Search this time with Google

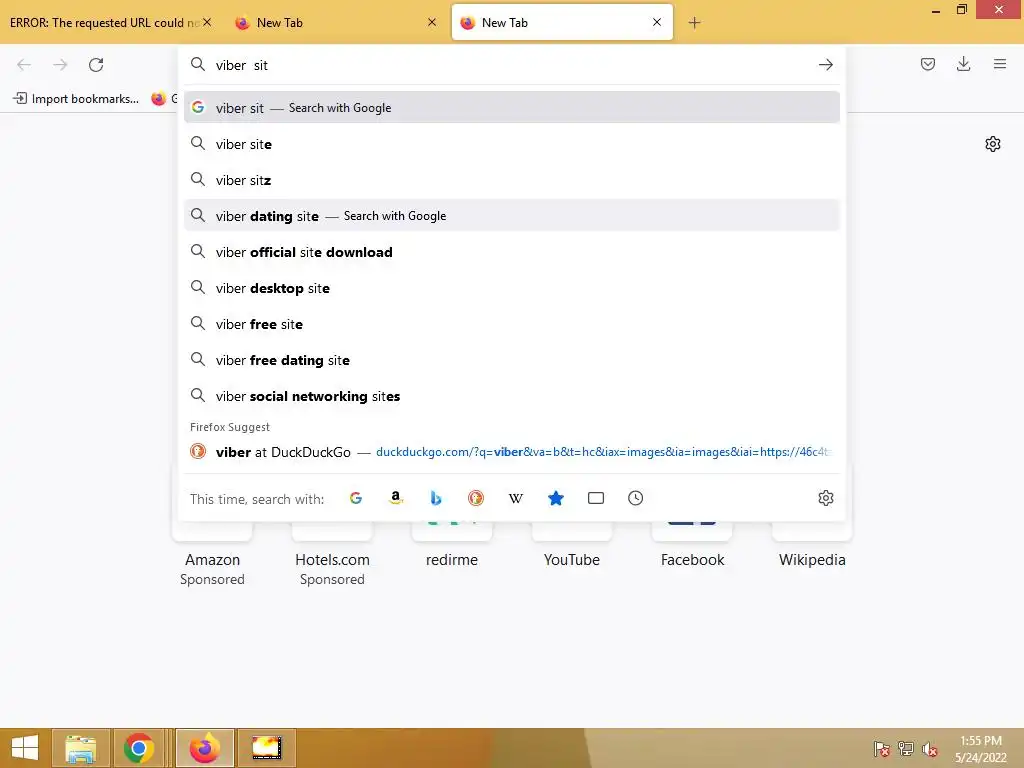tap(356, 498)
